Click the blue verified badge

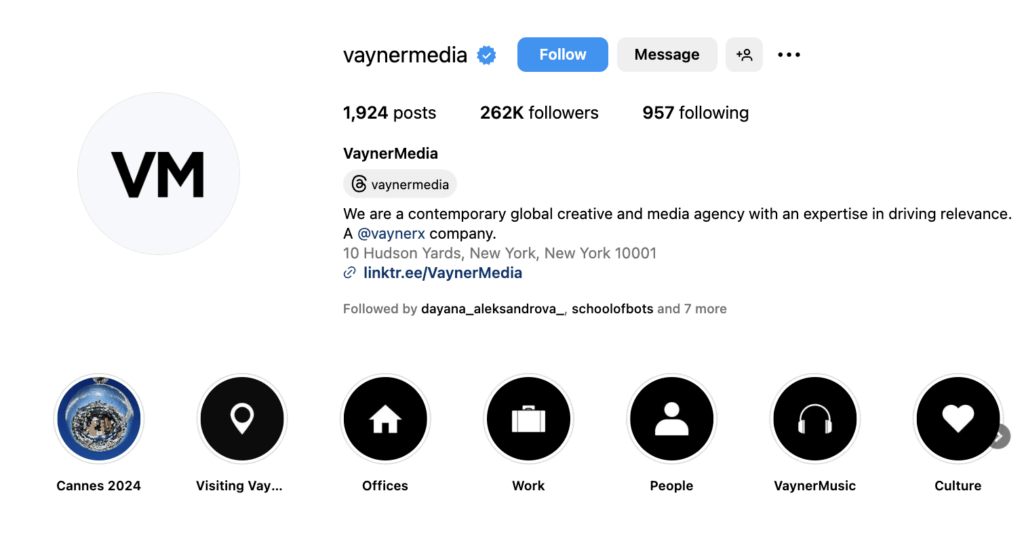(487, 56)
